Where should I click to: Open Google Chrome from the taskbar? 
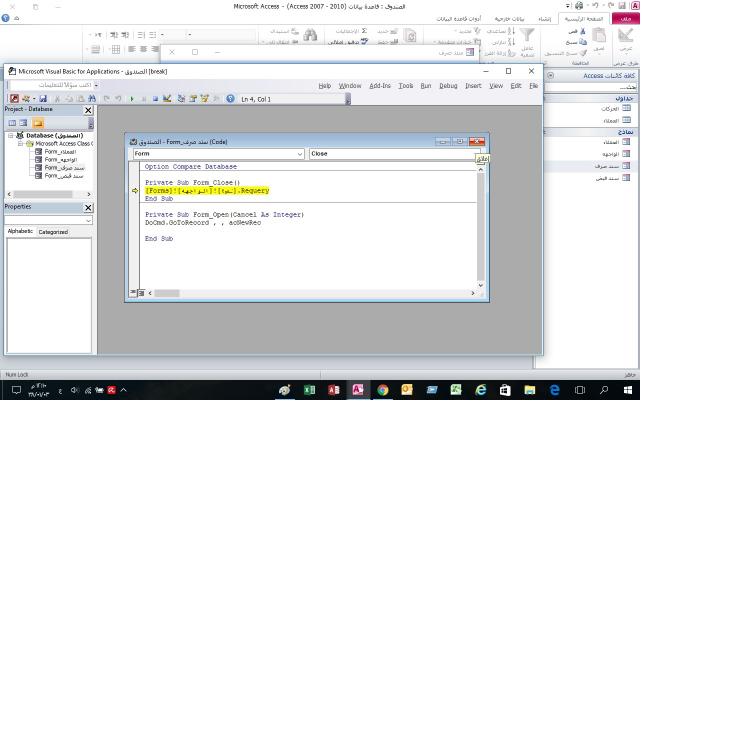coord(382,390)
